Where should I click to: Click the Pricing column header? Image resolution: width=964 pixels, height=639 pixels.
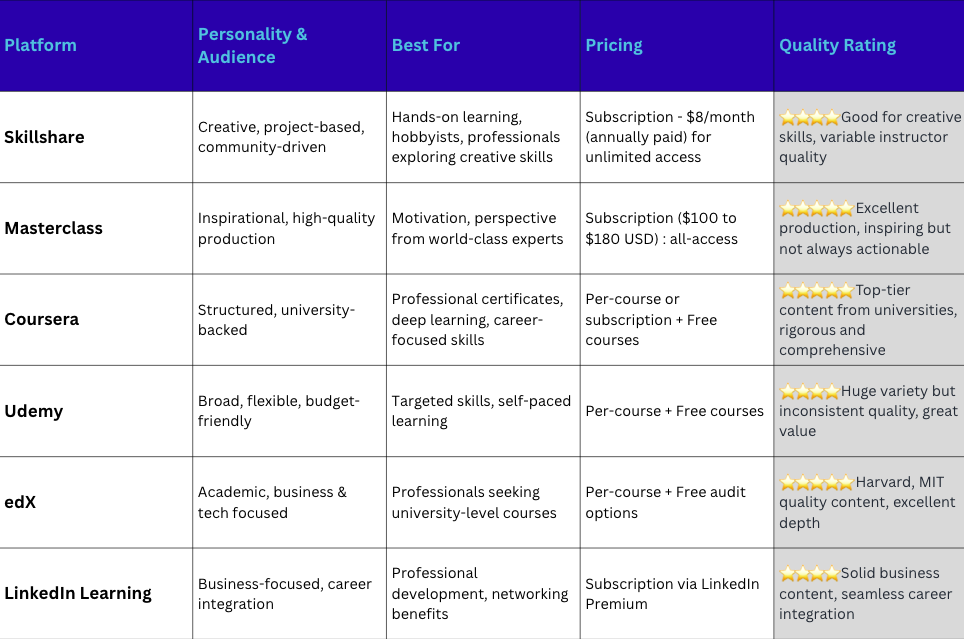pyautogui.click(x=677, y=46)
